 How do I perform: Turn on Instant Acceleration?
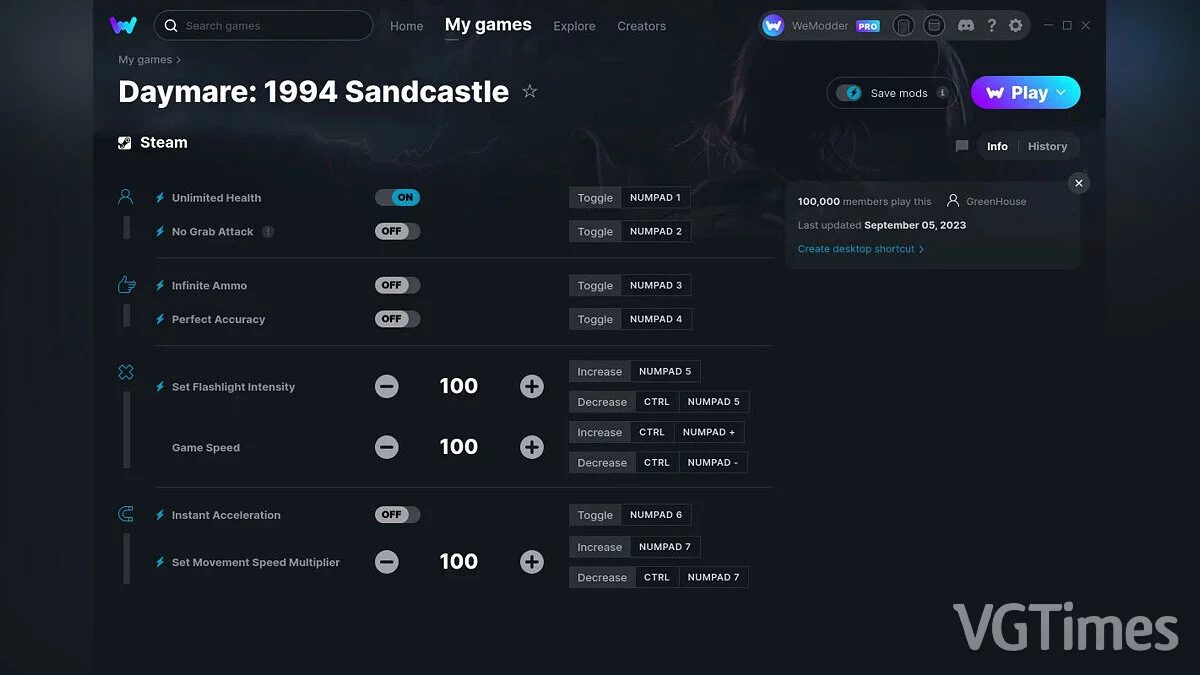click(397, 514)
